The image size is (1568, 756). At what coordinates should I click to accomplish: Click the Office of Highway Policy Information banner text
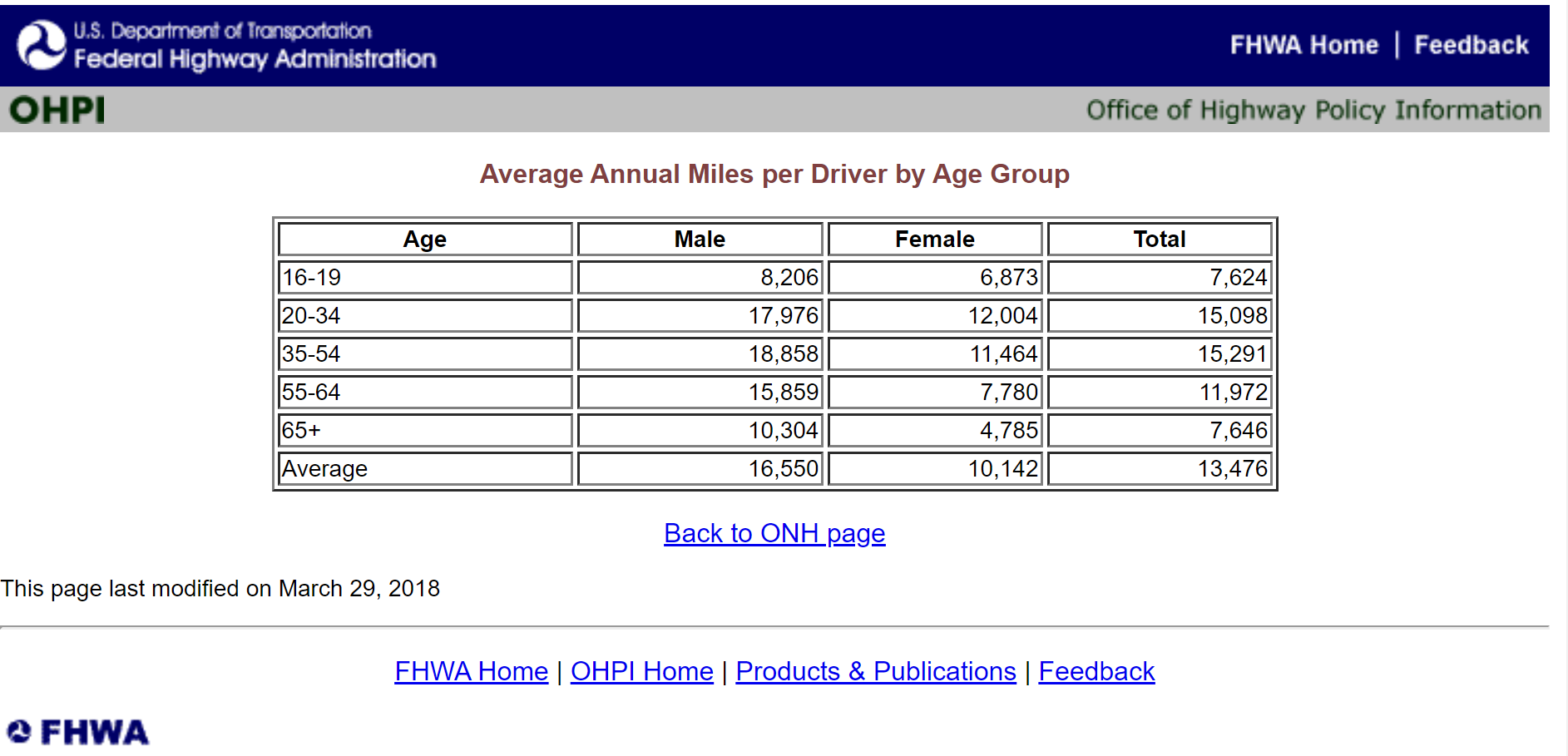pos(1313,110)
